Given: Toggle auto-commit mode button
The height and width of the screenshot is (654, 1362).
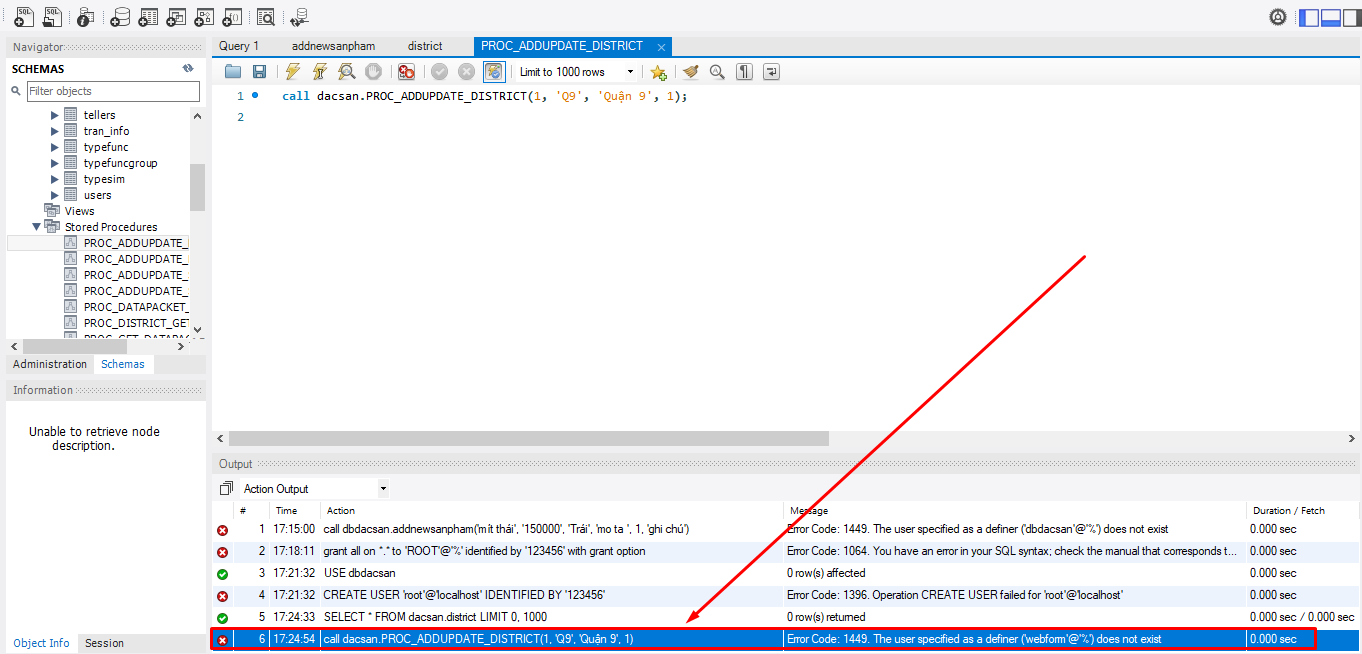Looking at the screenshot, I should pos(494,72).
